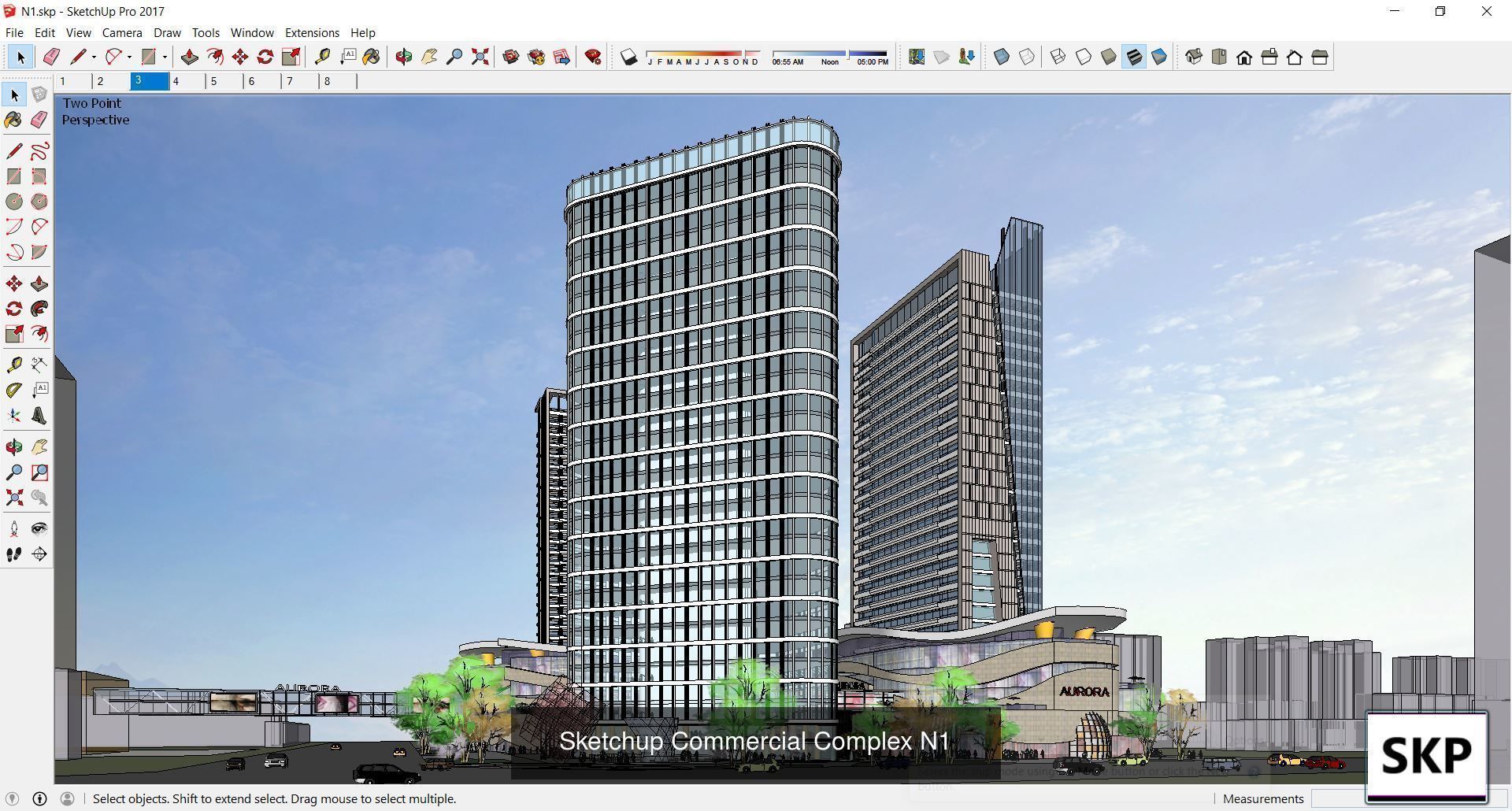The height and width of the screenshot is (811, 1512).
Task: Enable Monochrome face style
Action: tap(1159, 57)
